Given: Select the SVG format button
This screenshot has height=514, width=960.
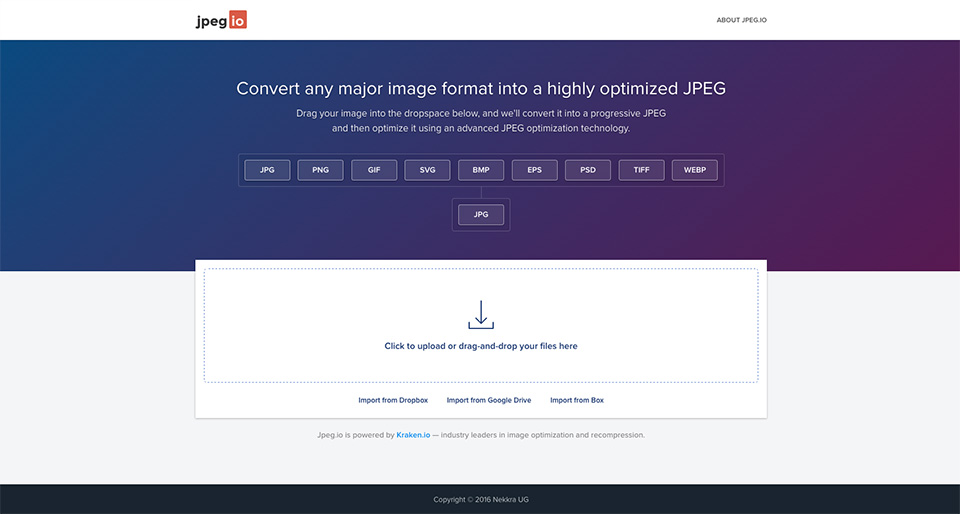Looking at the screenshot, I should point(427,170).
